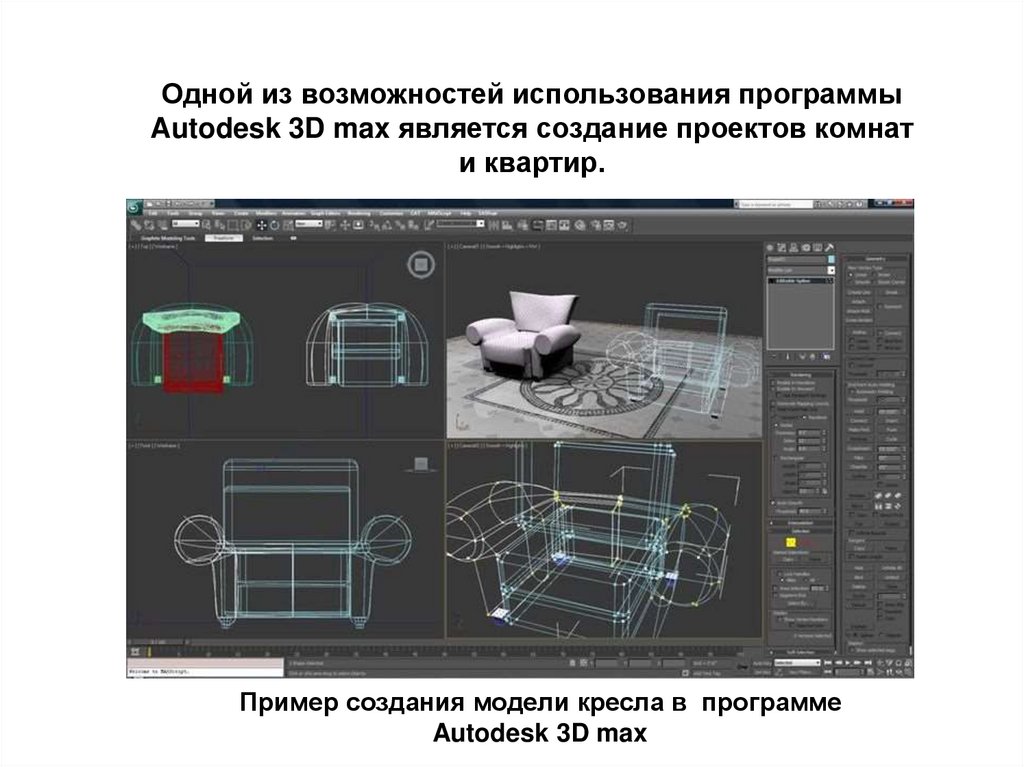Click Show End Result icon under stack

tap(787, 357)
